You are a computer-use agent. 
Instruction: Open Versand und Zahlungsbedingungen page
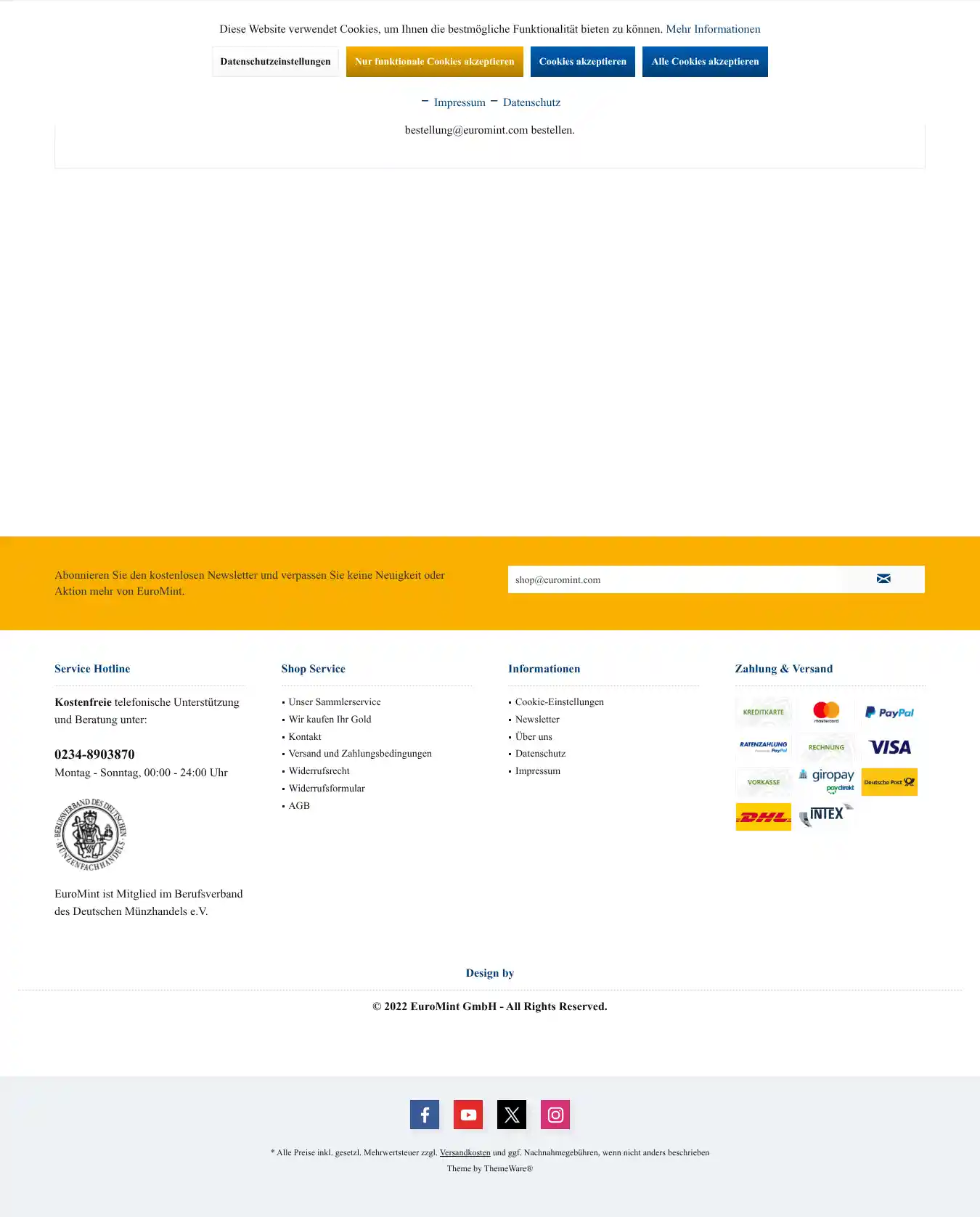[360, 754]
